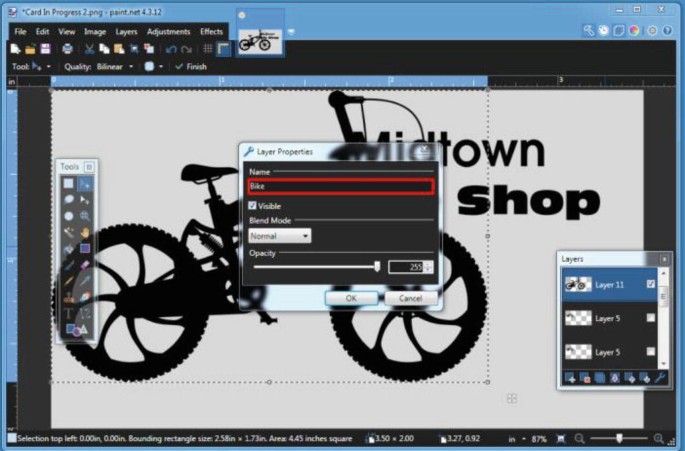Select the Rectangle Select tool
This screenshot has height=451, width=685.
69,184
